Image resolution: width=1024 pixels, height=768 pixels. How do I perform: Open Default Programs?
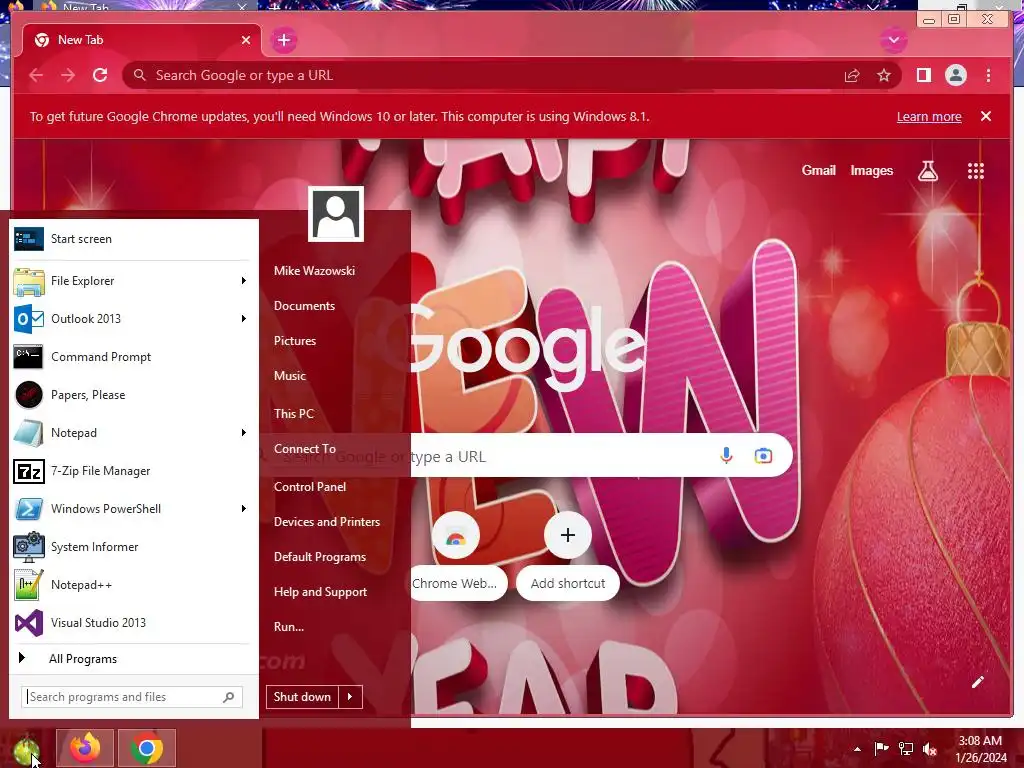pos(319,557)
